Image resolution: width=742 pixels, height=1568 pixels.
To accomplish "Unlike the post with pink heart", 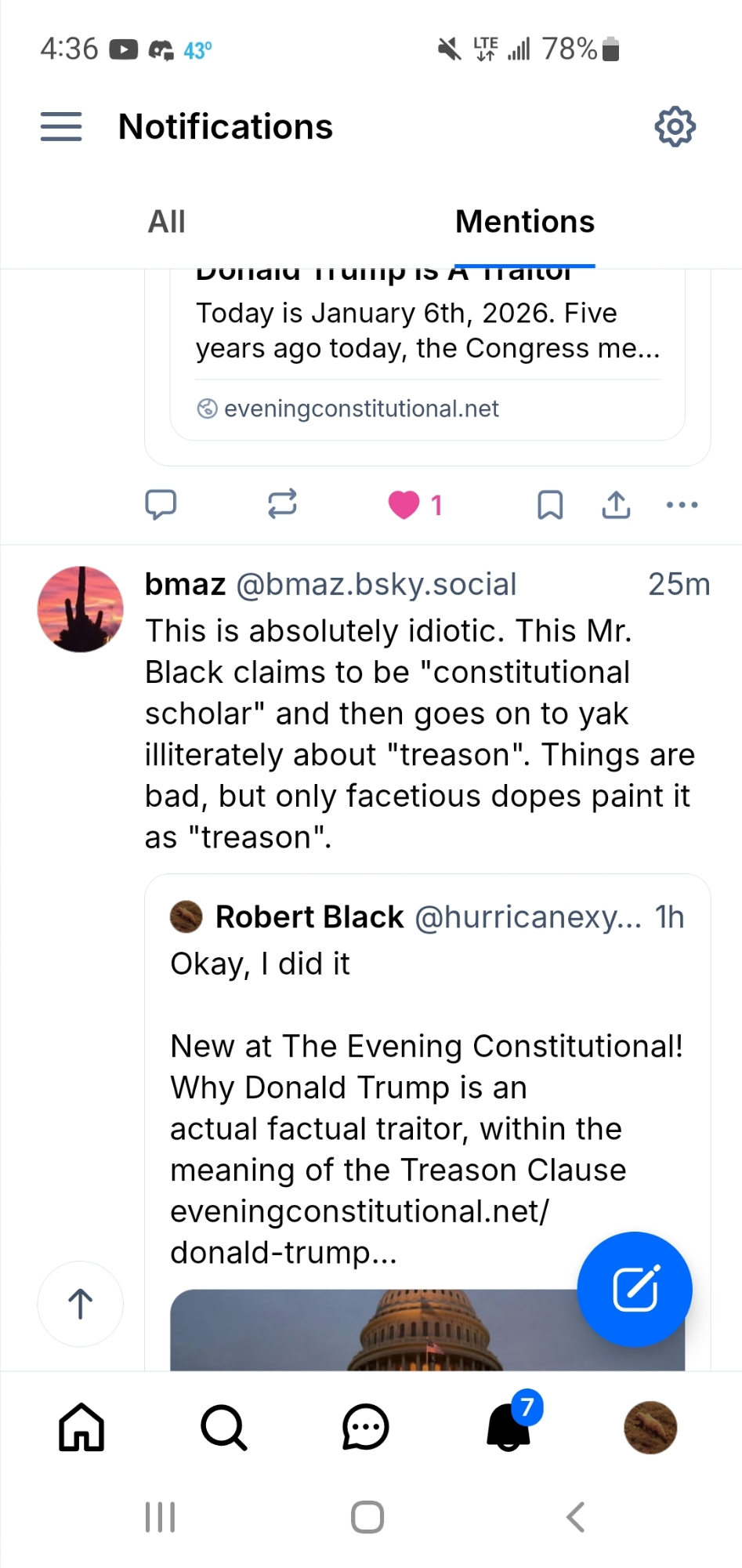I will pyautogui.click(x=404, y=504).
